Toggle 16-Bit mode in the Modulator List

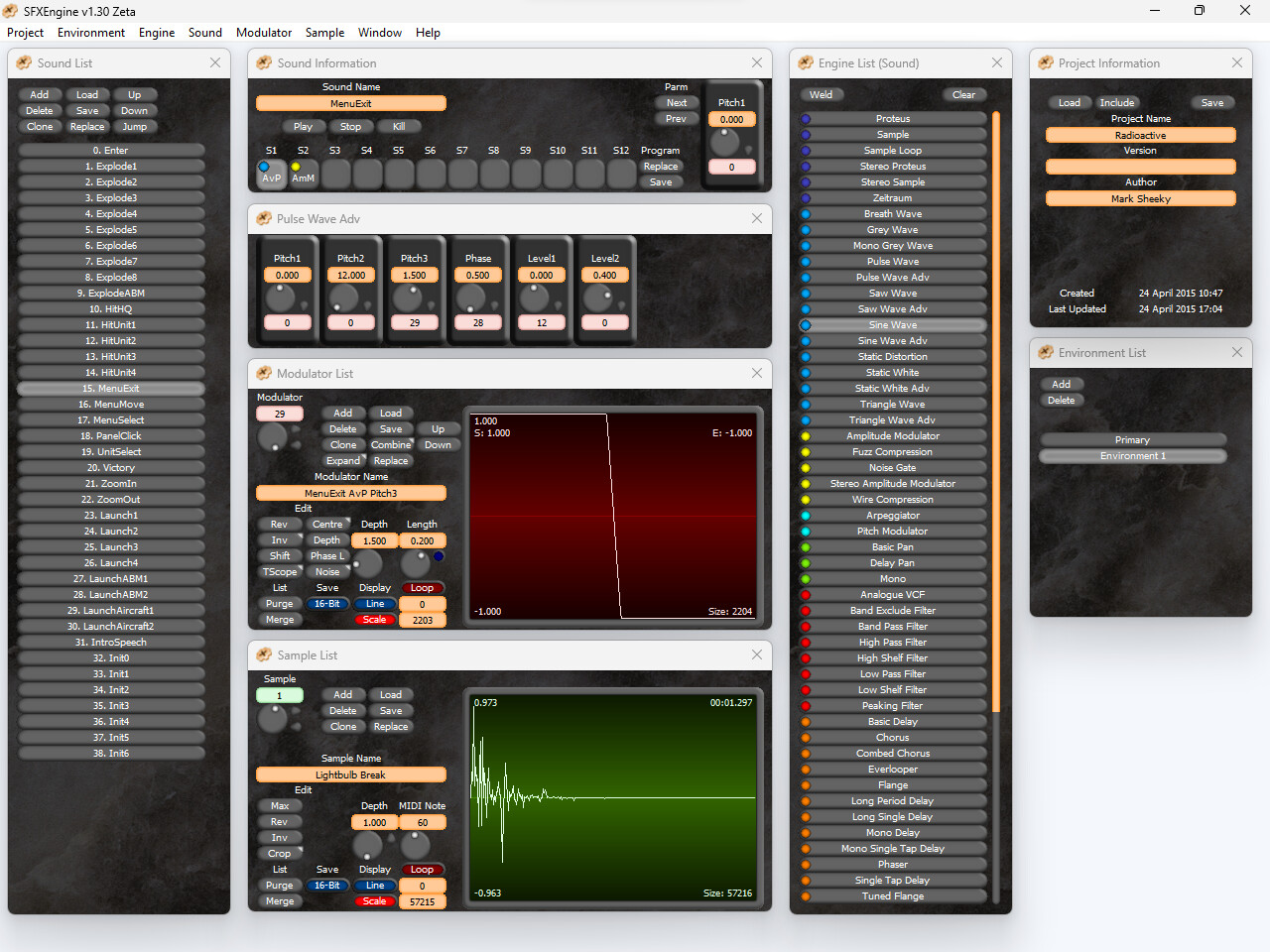click(x=327, y=604)
